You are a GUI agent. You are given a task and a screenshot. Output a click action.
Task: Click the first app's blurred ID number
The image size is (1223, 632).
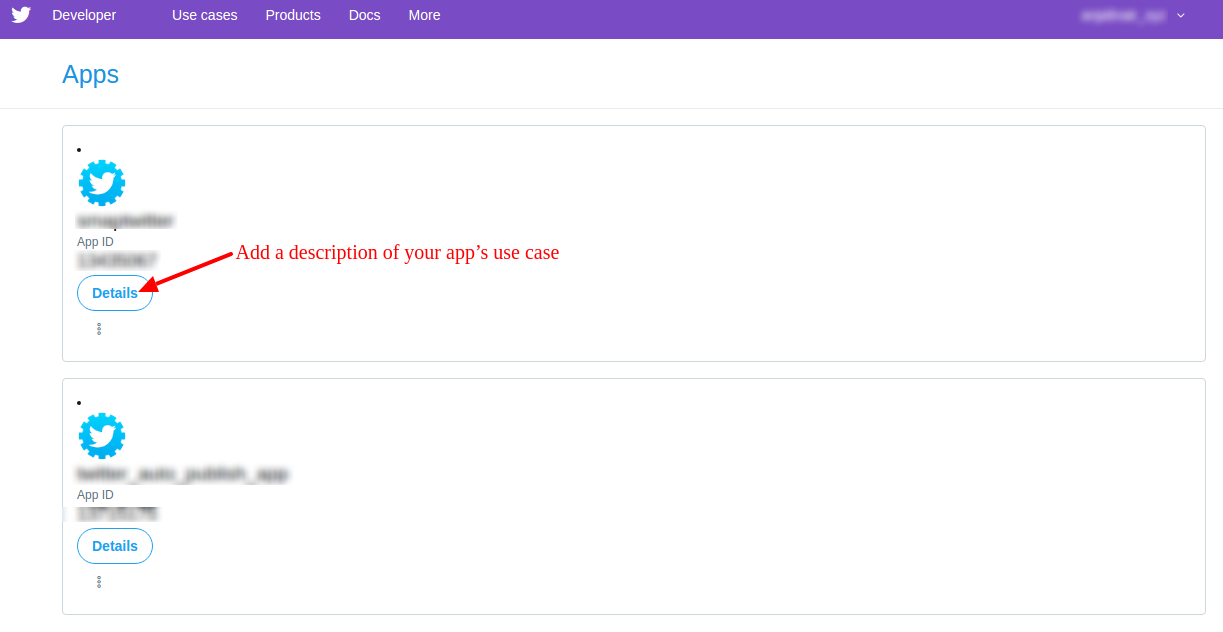[117, 260]
